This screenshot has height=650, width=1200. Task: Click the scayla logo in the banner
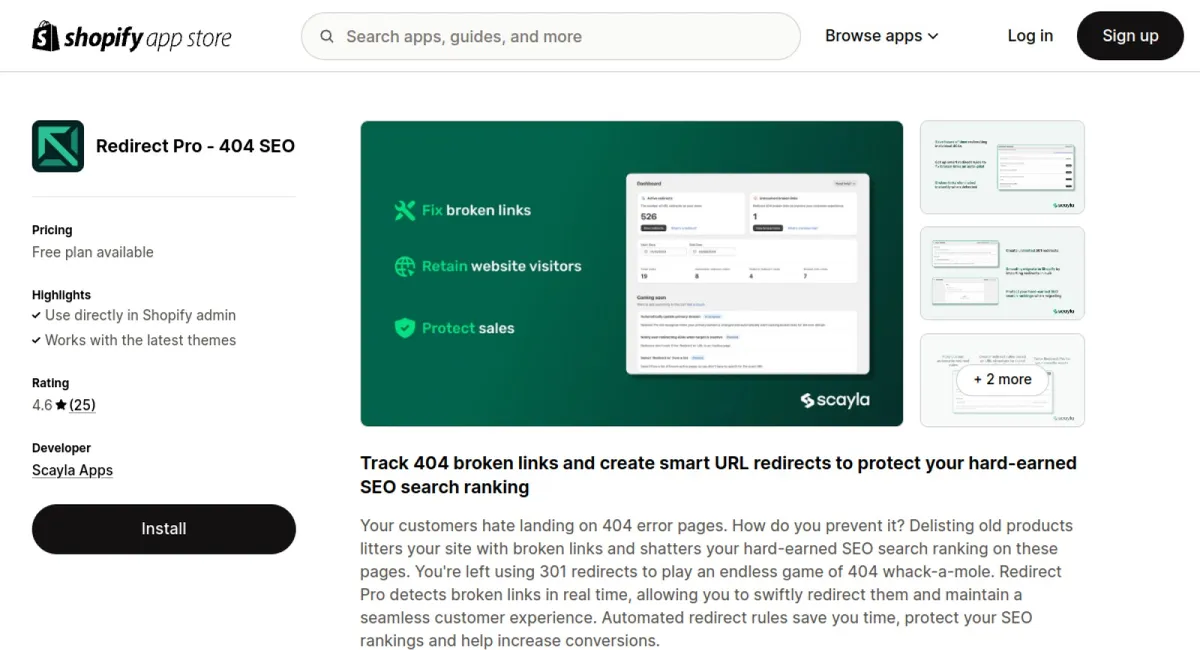[835, 400]
